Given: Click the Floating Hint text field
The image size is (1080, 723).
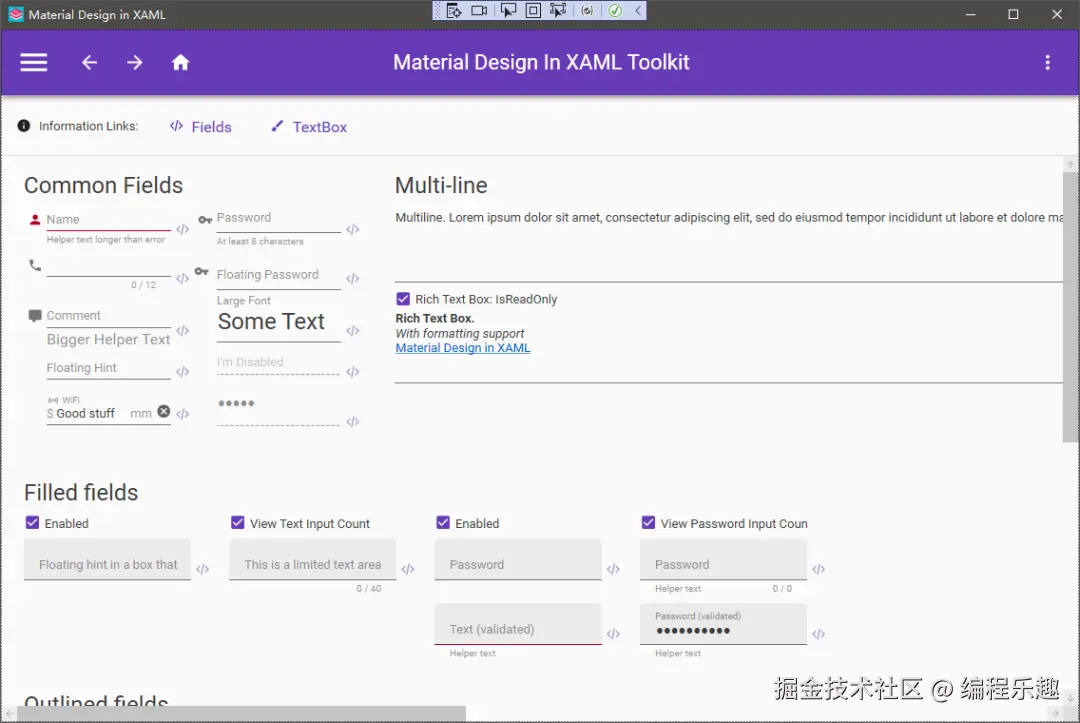Looking at the screenshot, I should 108,368.
